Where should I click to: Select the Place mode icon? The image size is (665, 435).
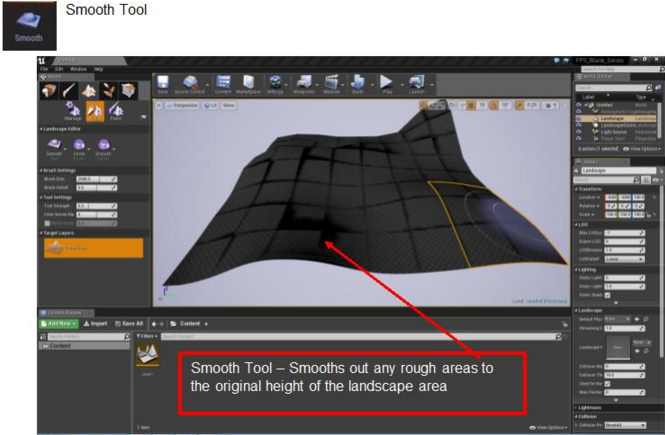[49, 90]
